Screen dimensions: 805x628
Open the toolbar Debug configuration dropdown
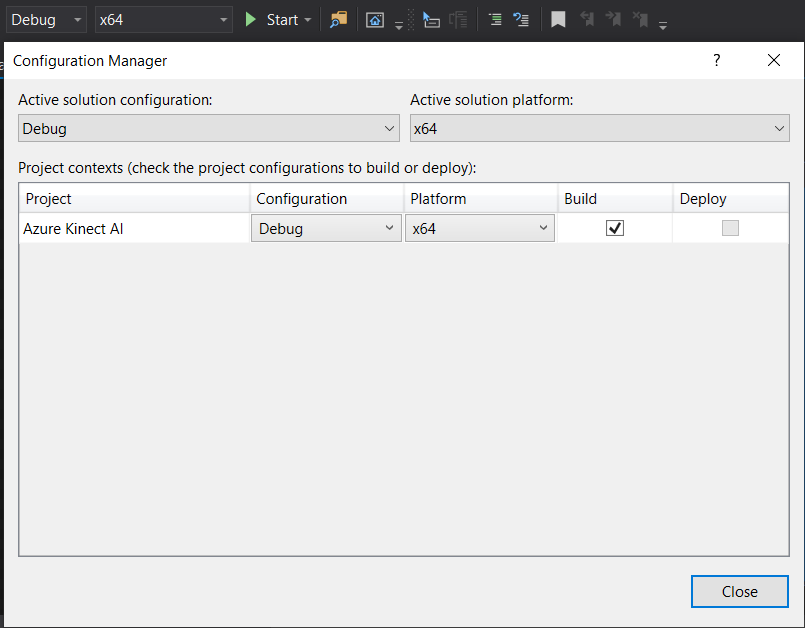[46, 20]
